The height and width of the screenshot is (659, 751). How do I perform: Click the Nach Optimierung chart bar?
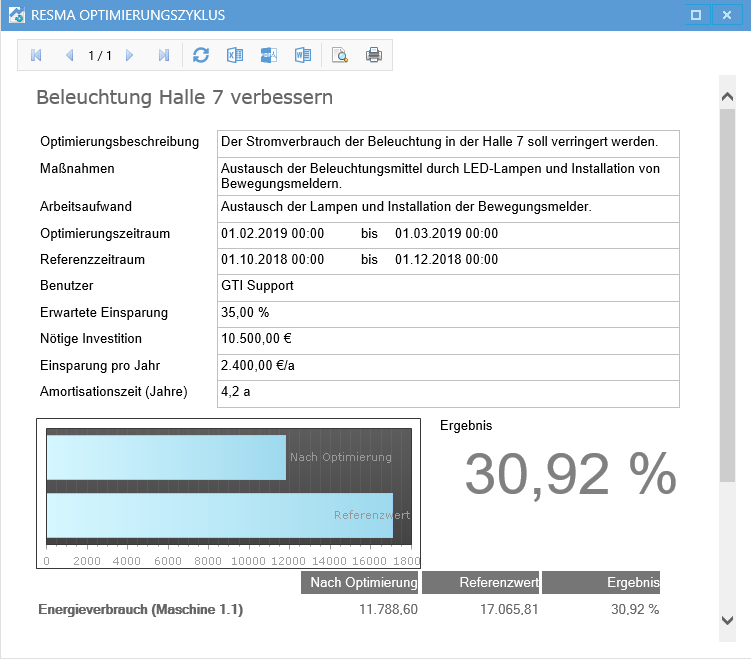tap(166, 457)
